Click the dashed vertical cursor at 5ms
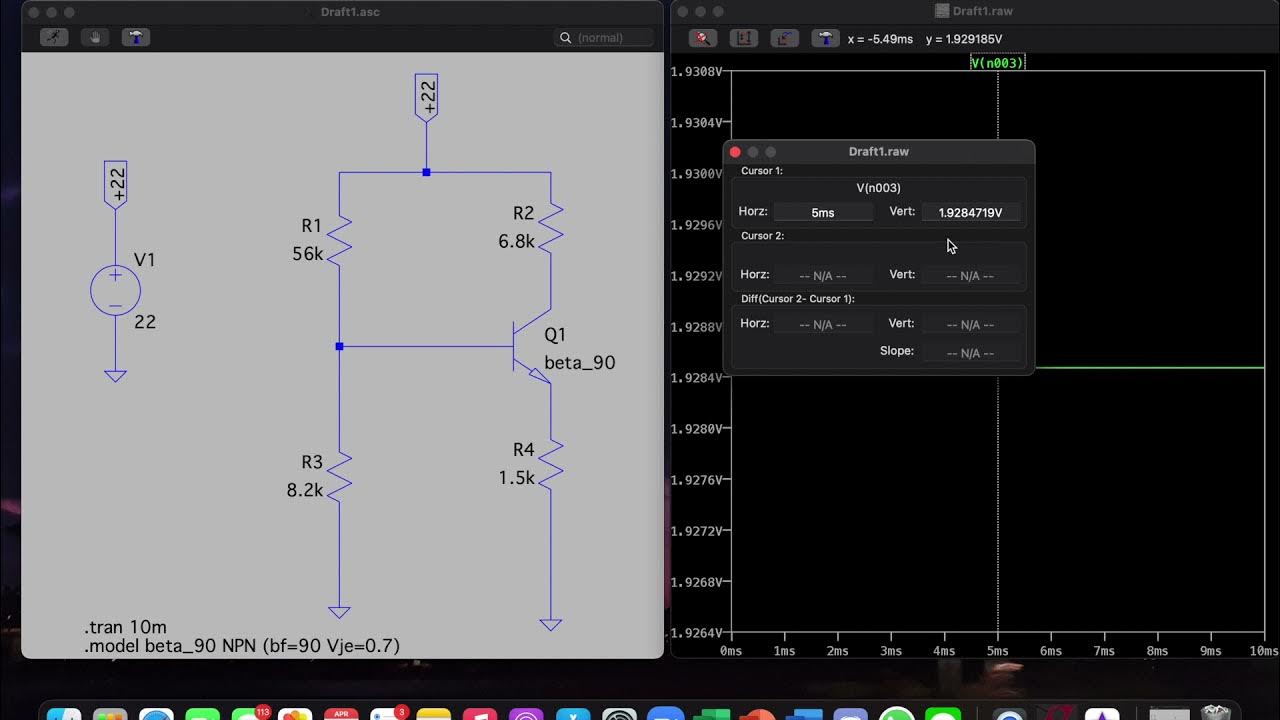The height and width of the screenshot is (720, 1280). click(998, 500)
